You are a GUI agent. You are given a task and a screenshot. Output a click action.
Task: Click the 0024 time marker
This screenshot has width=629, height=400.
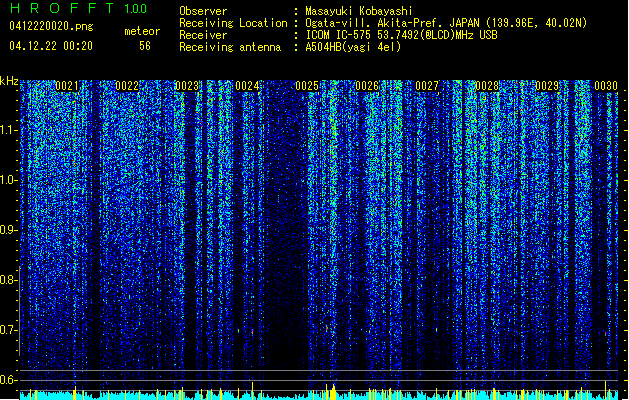click(247, 86)
